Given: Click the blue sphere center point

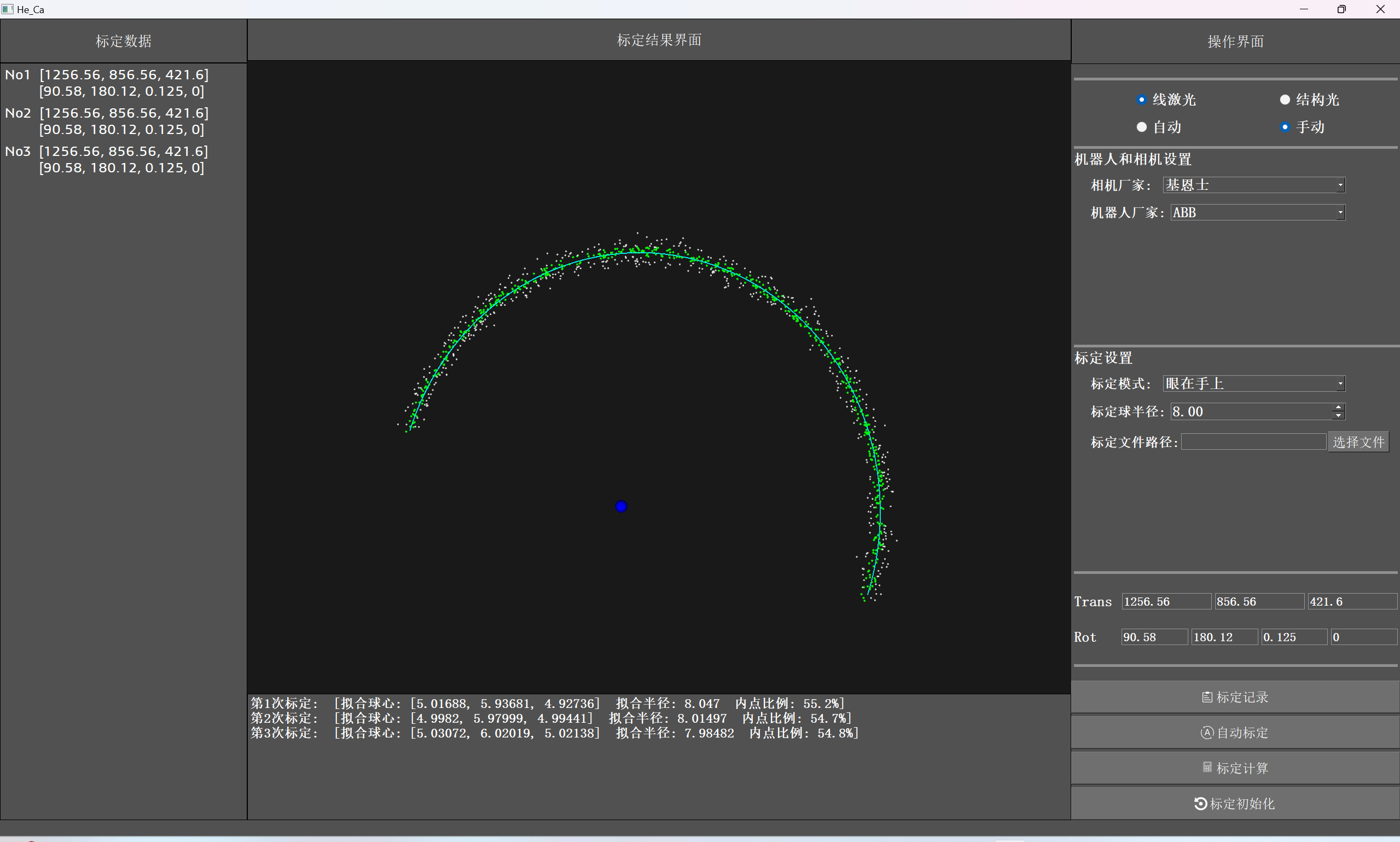Looking at the screenshot, I should [x=620, y=506].
